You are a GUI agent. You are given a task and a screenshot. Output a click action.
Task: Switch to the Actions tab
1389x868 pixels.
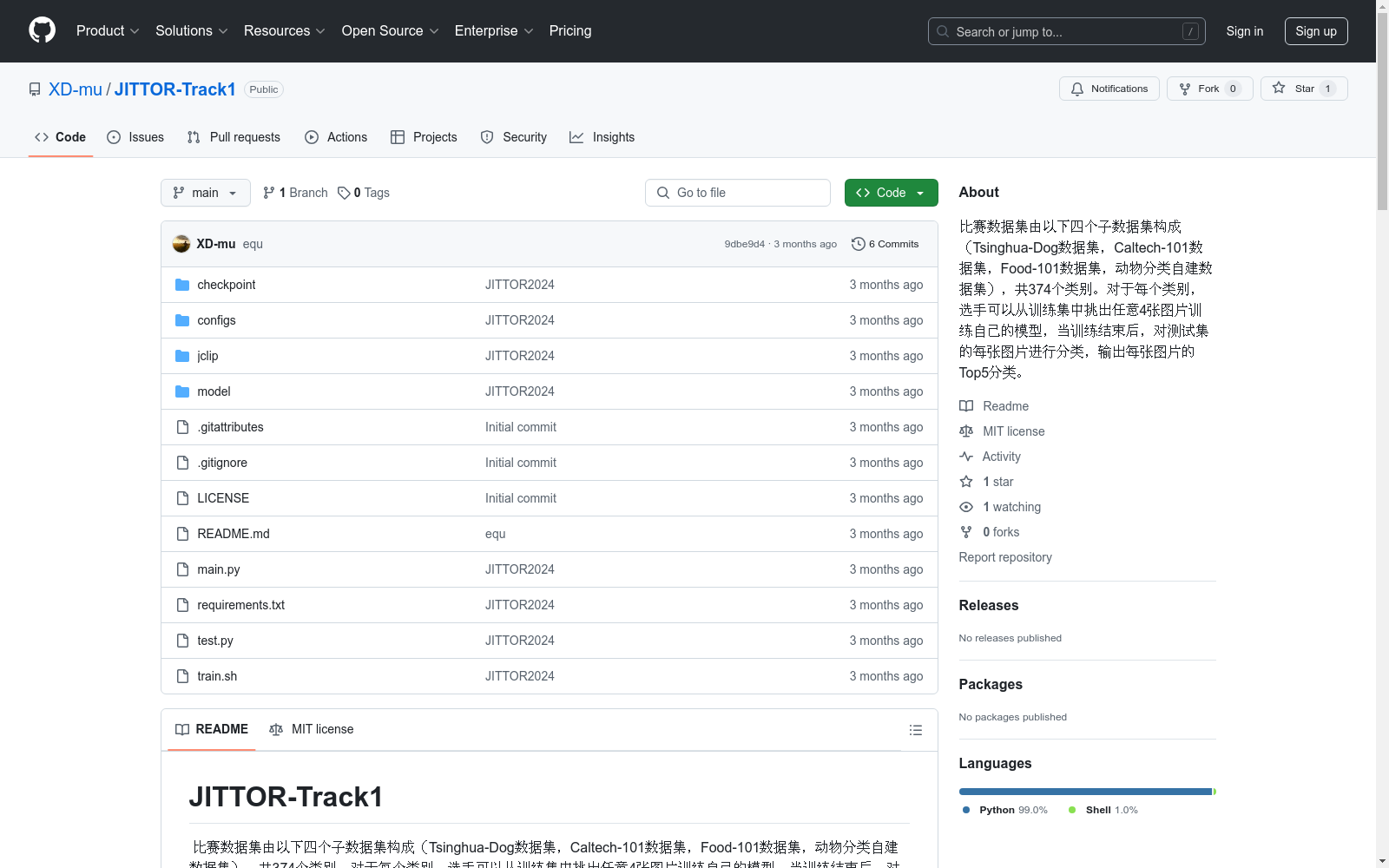[336, 137]
